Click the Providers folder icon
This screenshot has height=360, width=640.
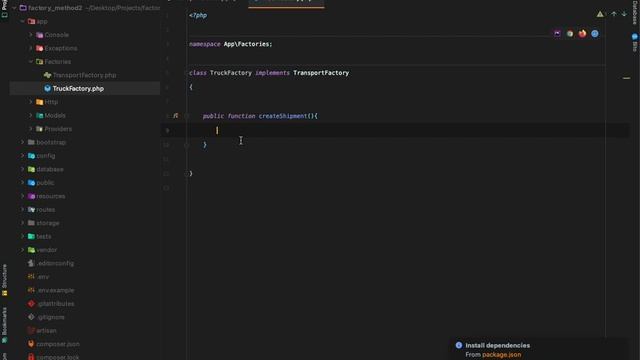pyautogui.click(x=40, y=129)
